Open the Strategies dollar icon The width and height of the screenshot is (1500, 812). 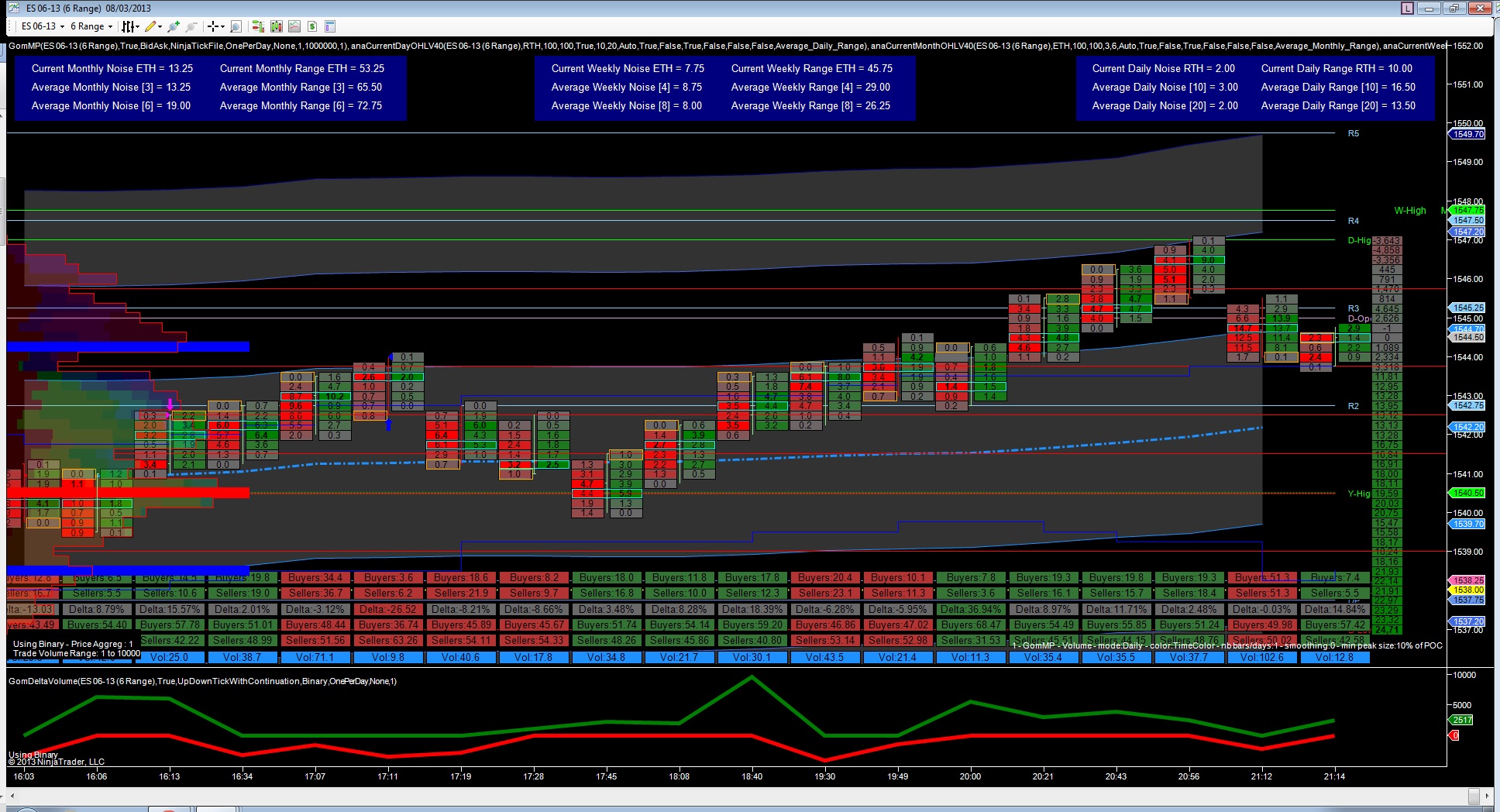(x=312, y=26)
